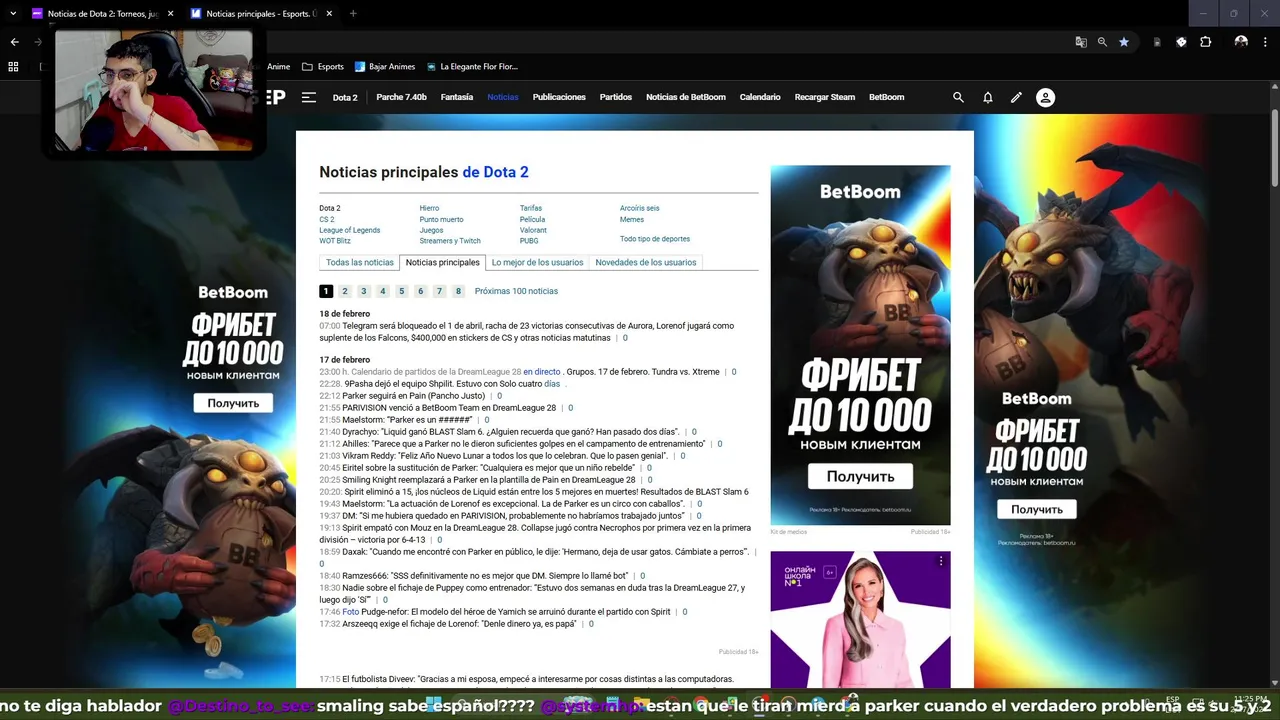Open 'PARIVISION venció a BetBoom Team' news
The image size is (1280, 720).
(449, 408)
